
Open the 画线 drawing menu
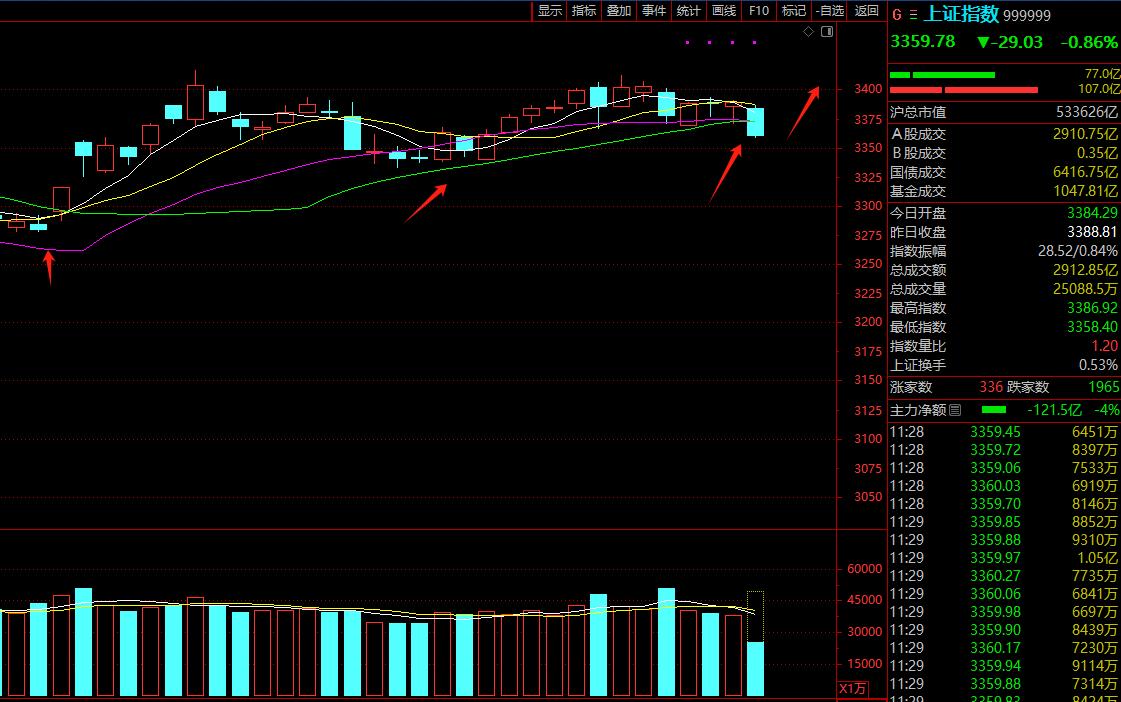724,11
